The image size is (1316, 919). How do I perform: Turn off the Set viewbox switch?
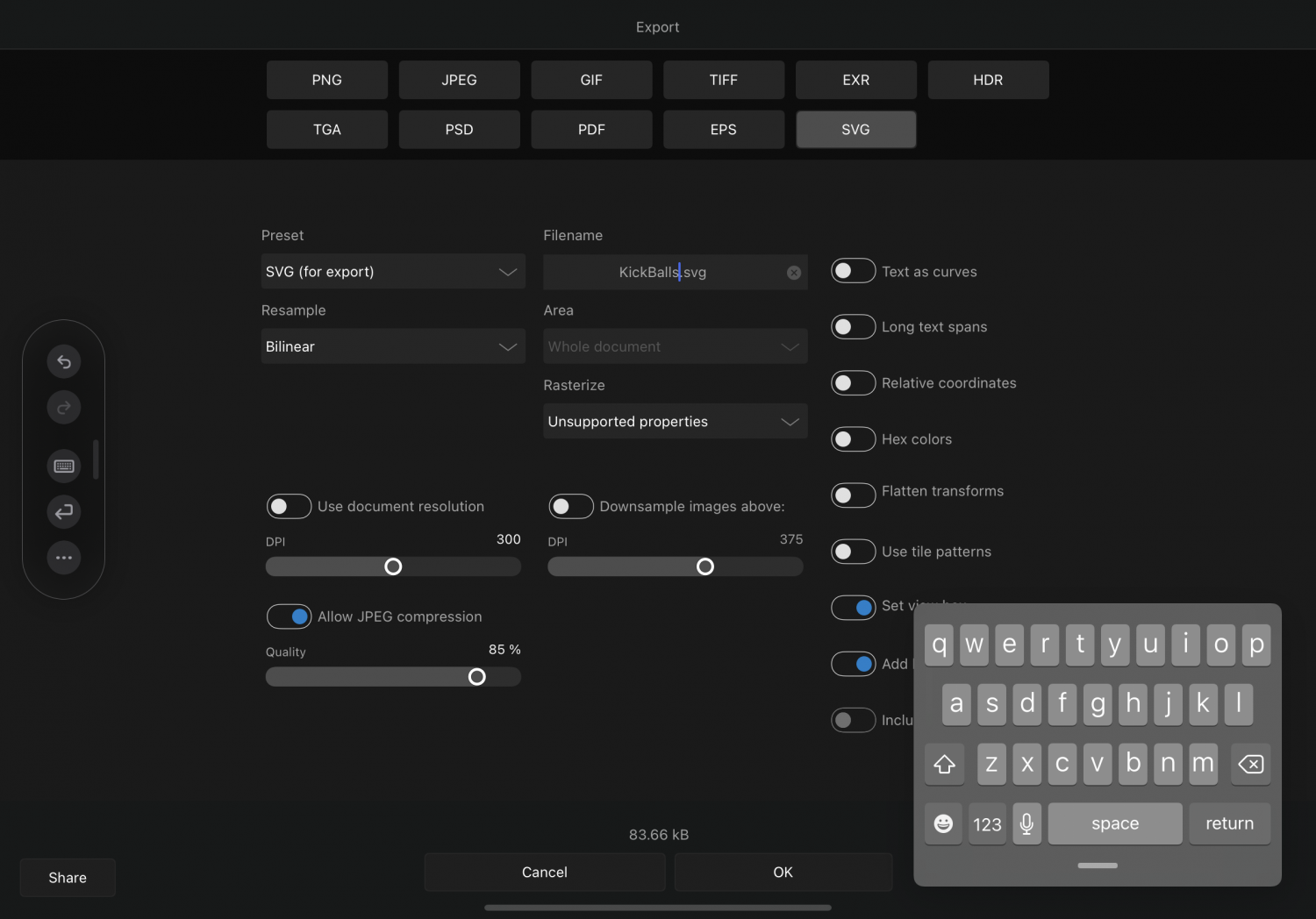tap(853, 608)
